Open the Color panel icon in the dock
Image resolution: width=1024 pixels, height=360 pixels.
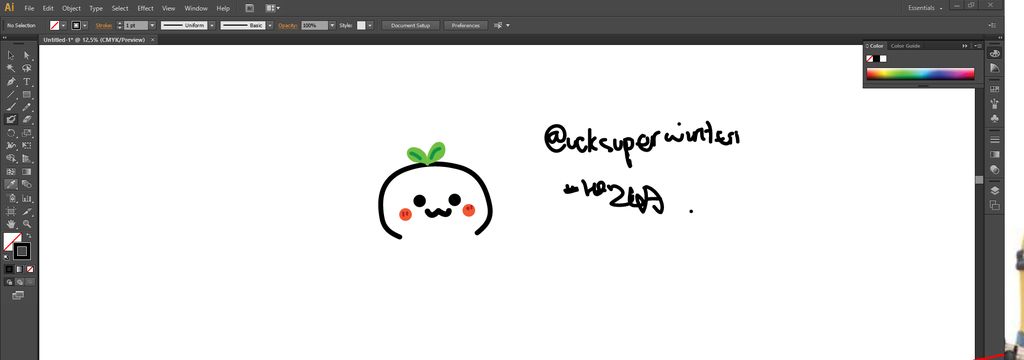coord(995,54)
